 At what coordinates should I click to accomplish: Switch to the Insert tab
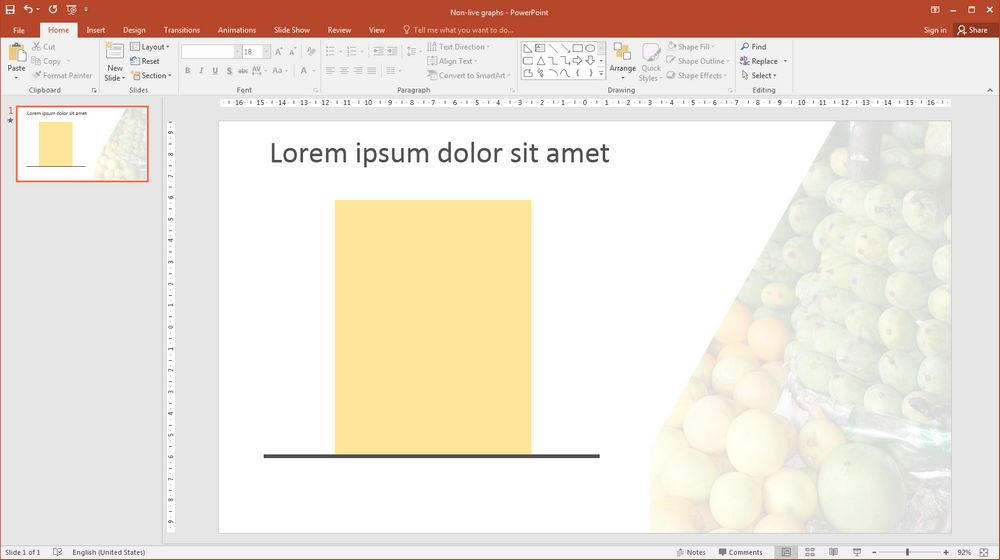96,30
